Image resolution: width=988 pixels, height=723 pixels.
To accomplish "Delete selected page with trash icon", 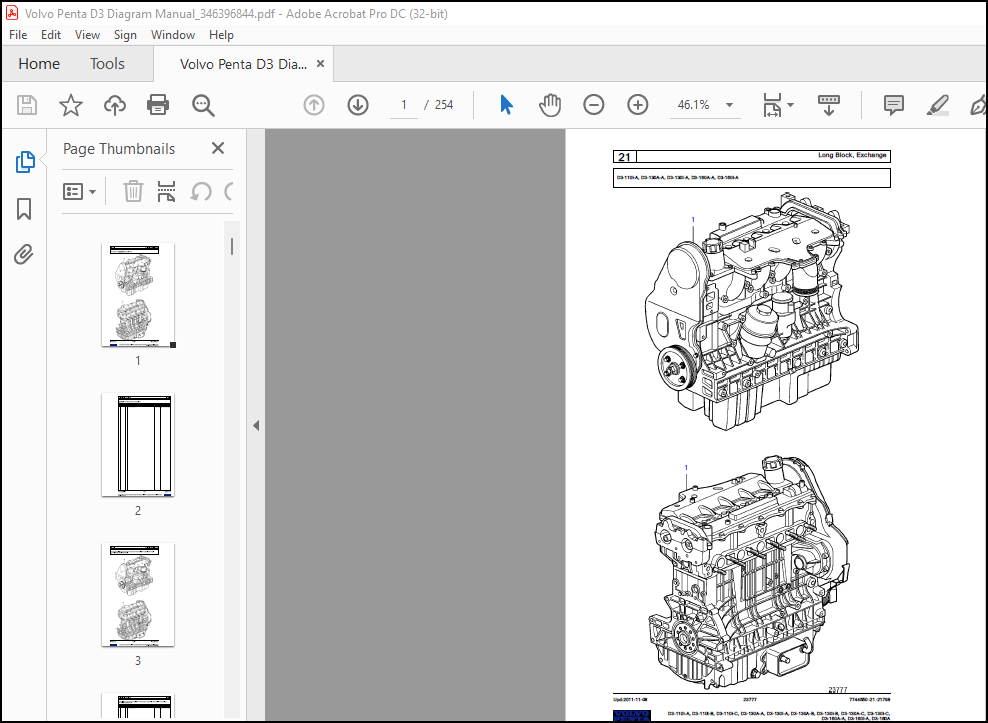I will click(x=133, y=191).
